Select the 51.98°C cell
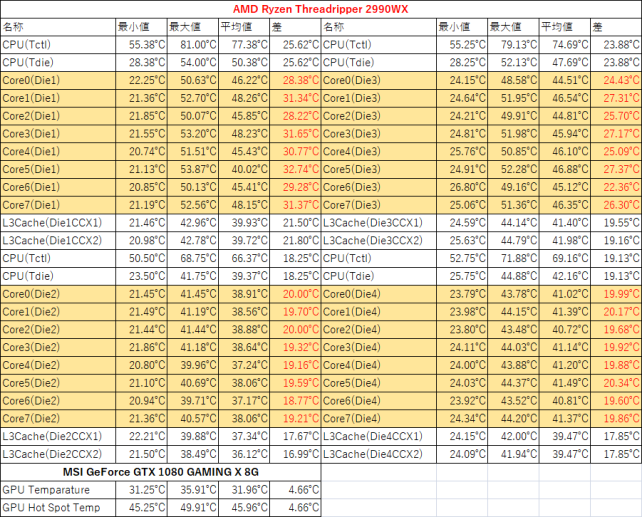The width and height of the screenshot is (642, 517). point(513,134)
